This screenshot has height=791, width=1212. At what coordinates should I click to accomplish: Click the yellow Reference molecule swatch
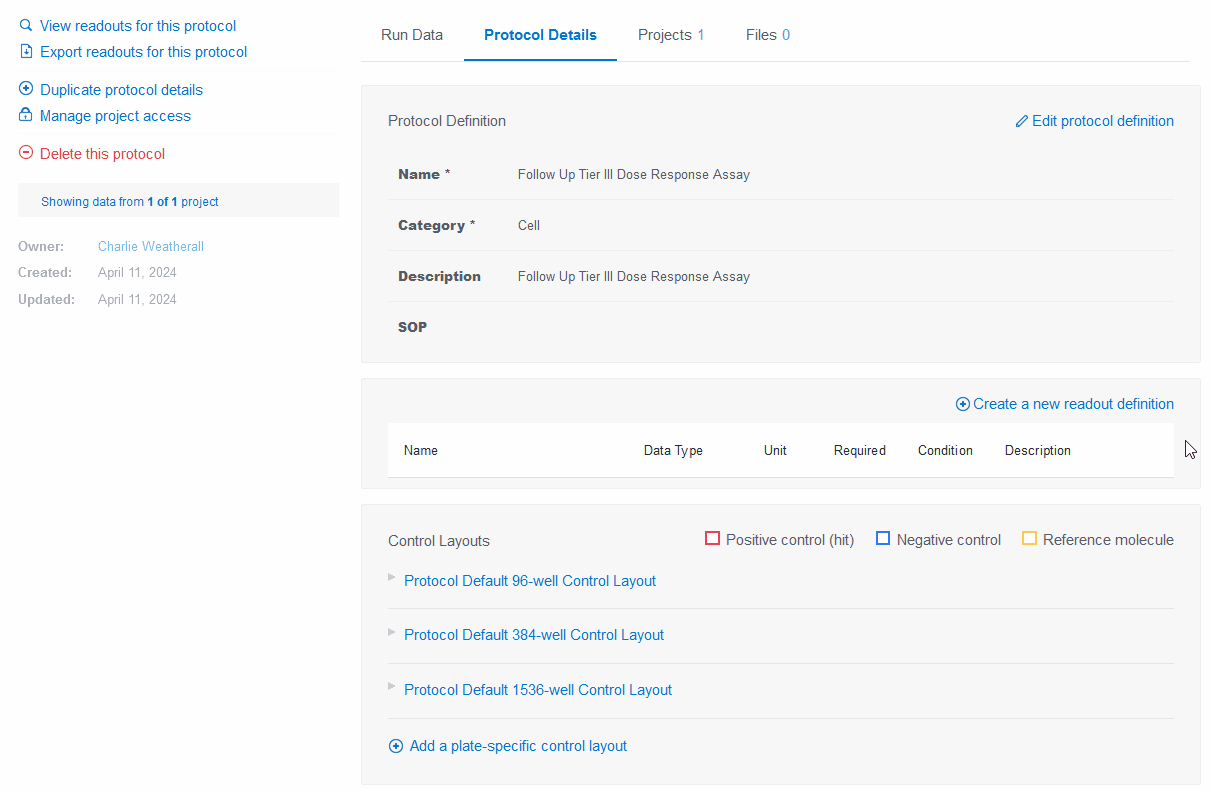(x=1029, y=539)
